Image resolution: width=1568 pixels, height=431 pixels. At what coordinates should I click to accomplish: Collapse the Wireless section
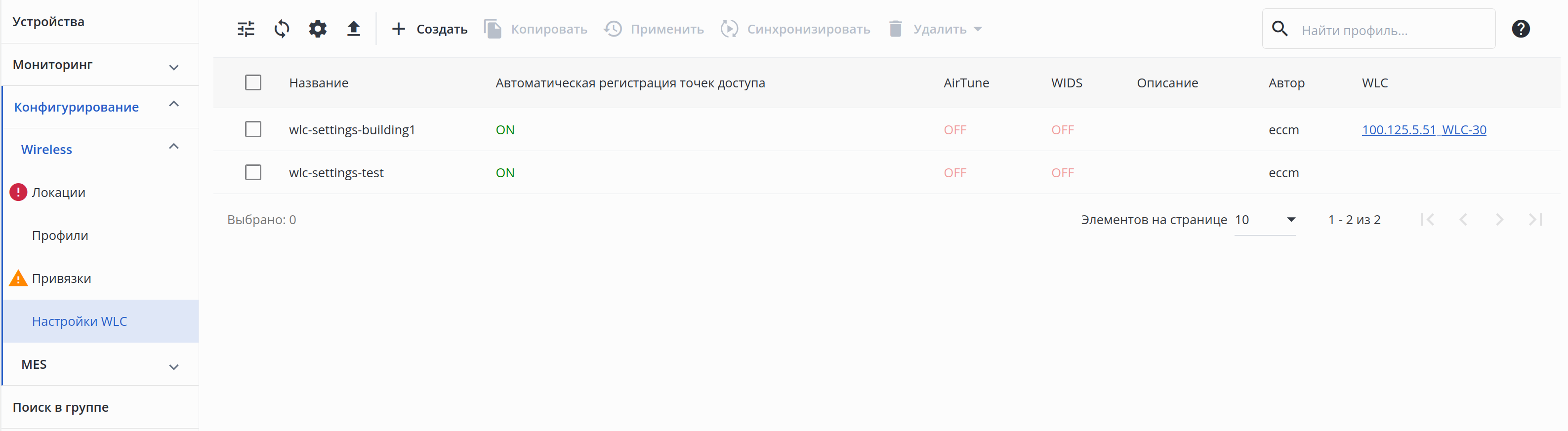tap(173, 147)
